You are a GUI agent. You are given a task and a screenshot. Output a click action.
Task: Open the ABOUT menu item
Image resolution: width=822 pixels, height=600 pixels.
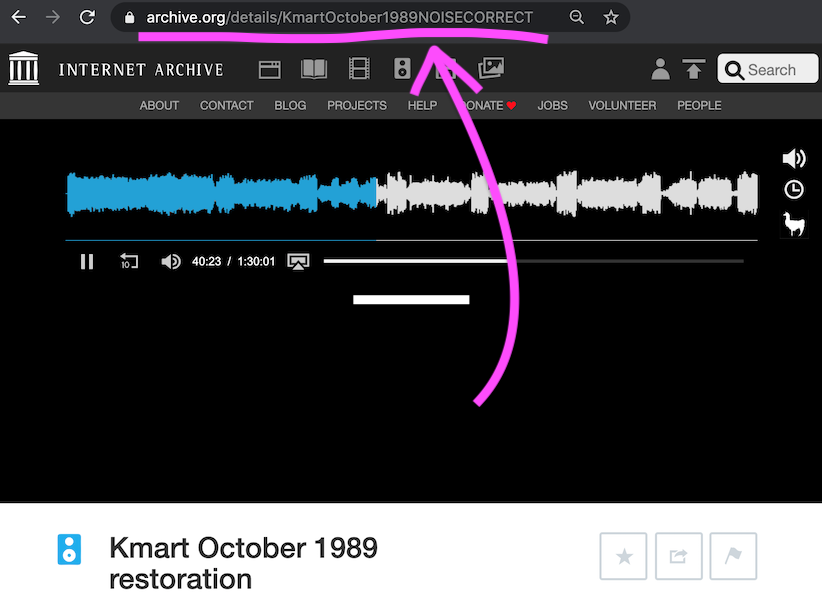[x=159, y=106]
